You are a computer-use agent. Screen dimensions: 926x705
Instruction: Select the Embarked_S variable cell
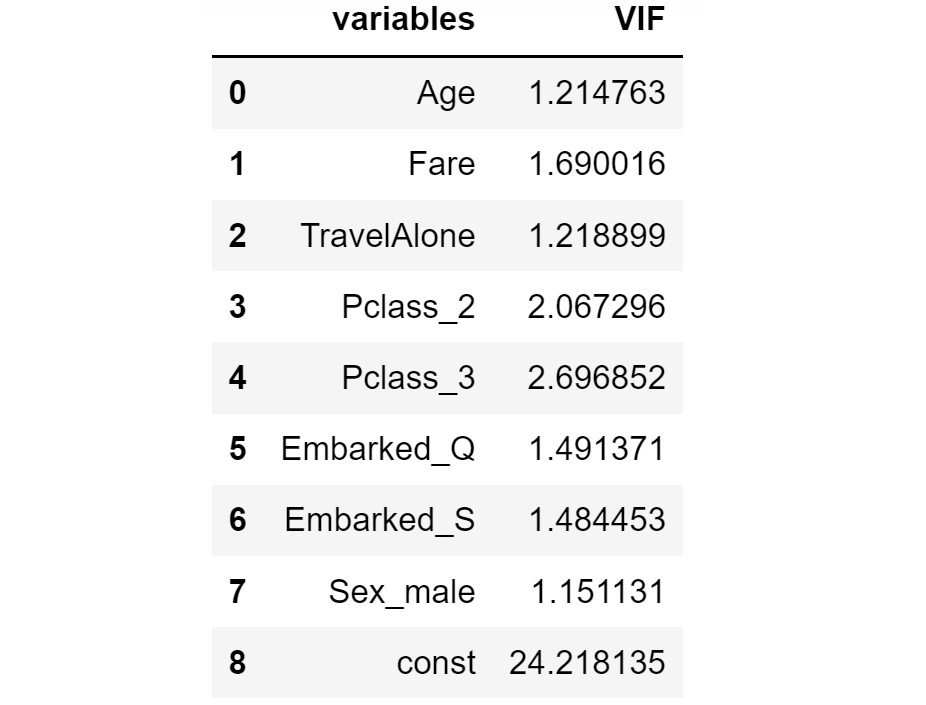point(380,520)
